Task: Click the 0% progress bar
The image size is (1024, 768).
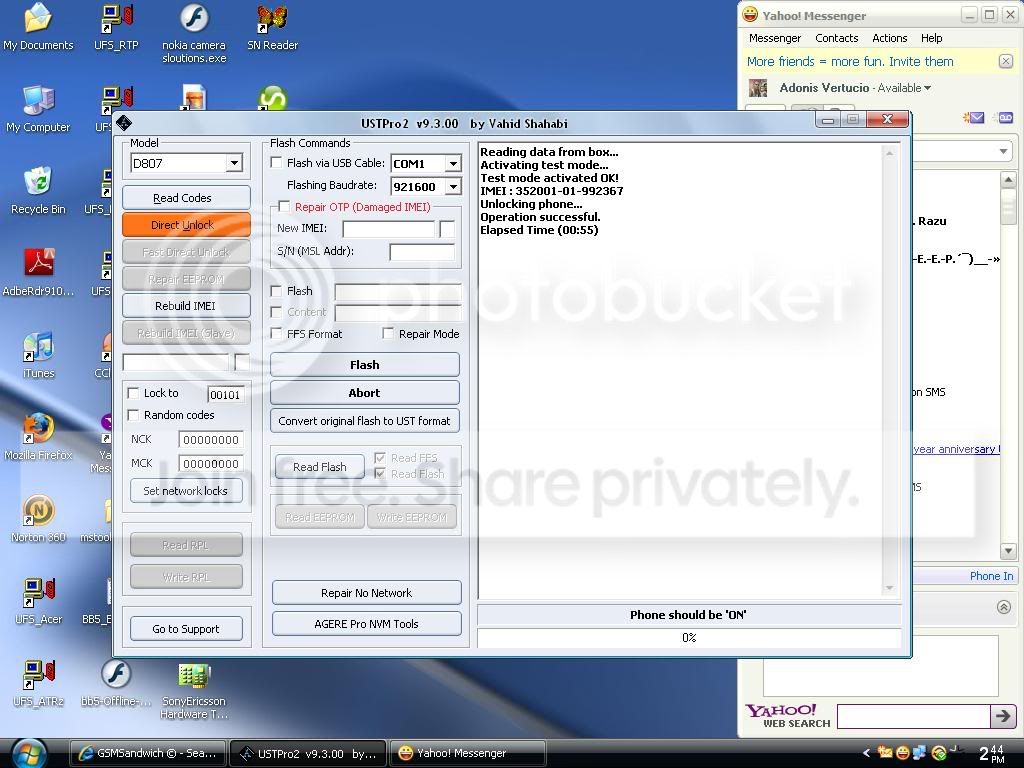Action: [x=689, y=637]
